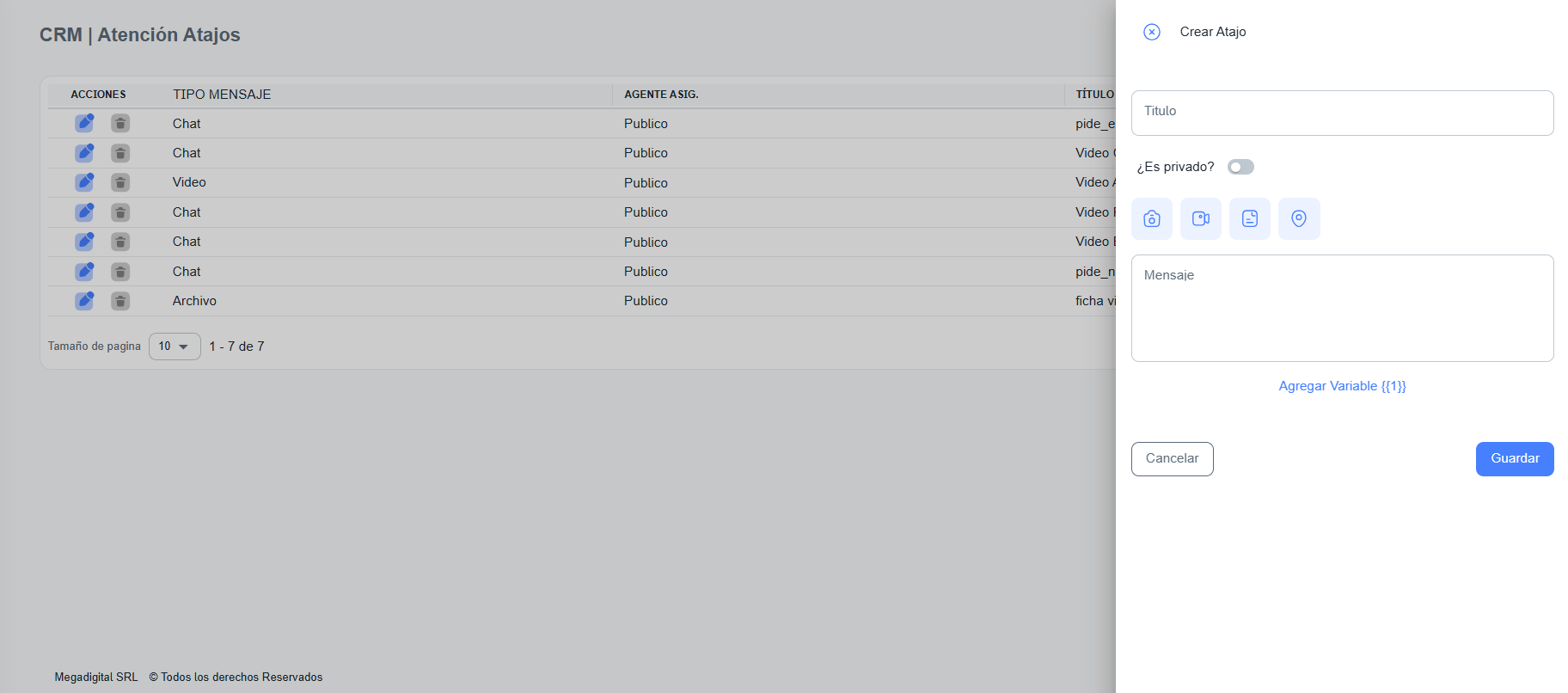Click the video attachment icon
Viewport: 1568px width, 693px height.
pyautogui.click(x=1201, y=218)
